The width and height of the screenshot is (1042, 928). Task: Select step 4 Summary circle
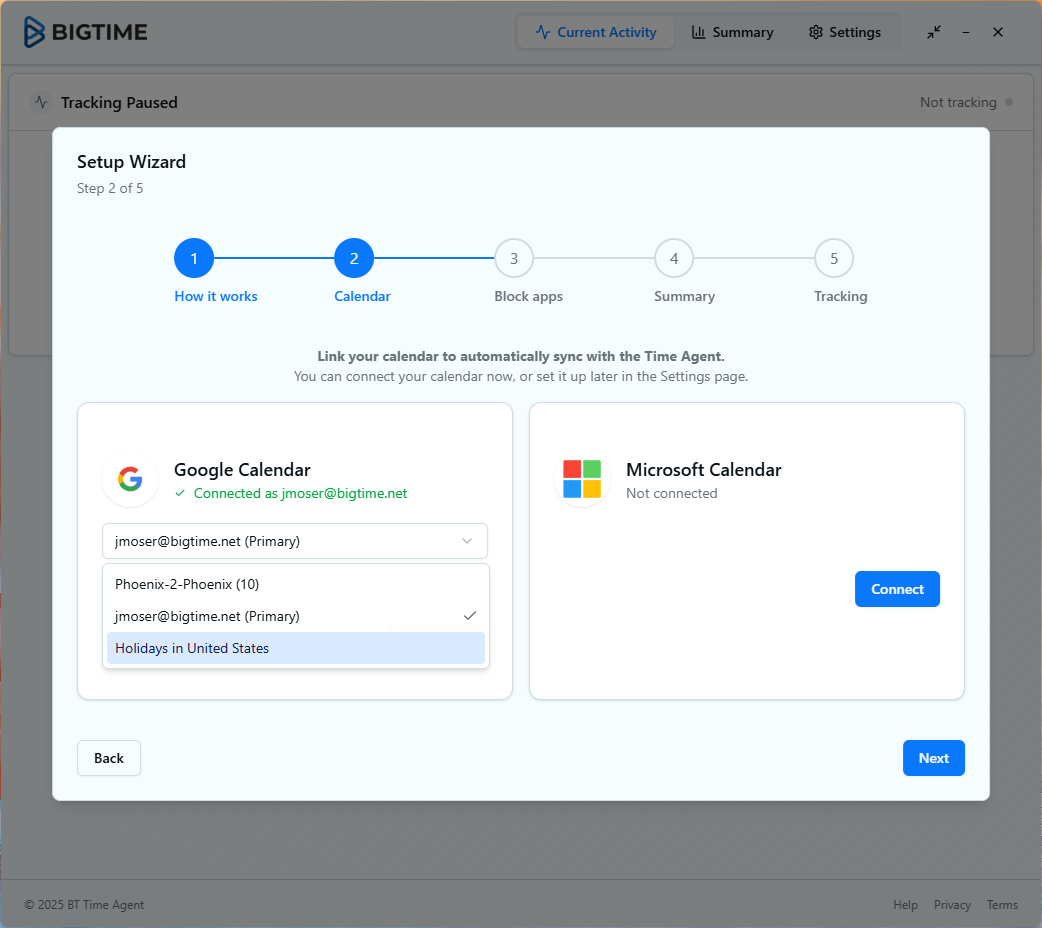pyautogui.click(x=674, y=258)
